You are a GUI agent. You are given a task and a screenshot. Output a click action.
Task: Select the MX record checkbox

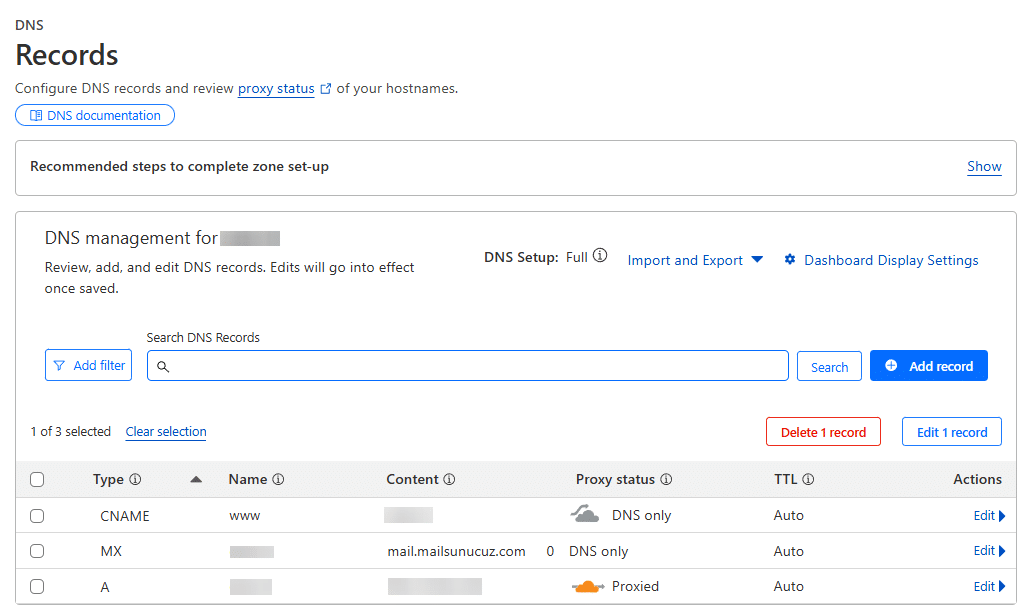37,551
